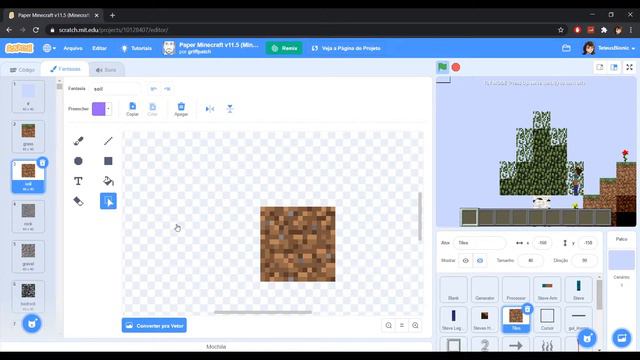640x360 pixels.
Task: Select the Generator sprite
Action: (x=484, y=289)
